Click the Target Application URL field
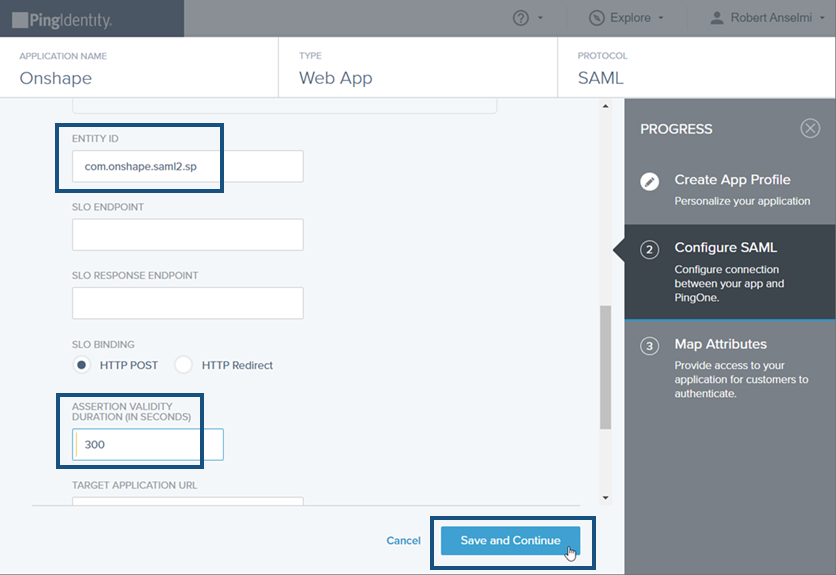This screenshot has height=575, width=836. pos(188,501)
